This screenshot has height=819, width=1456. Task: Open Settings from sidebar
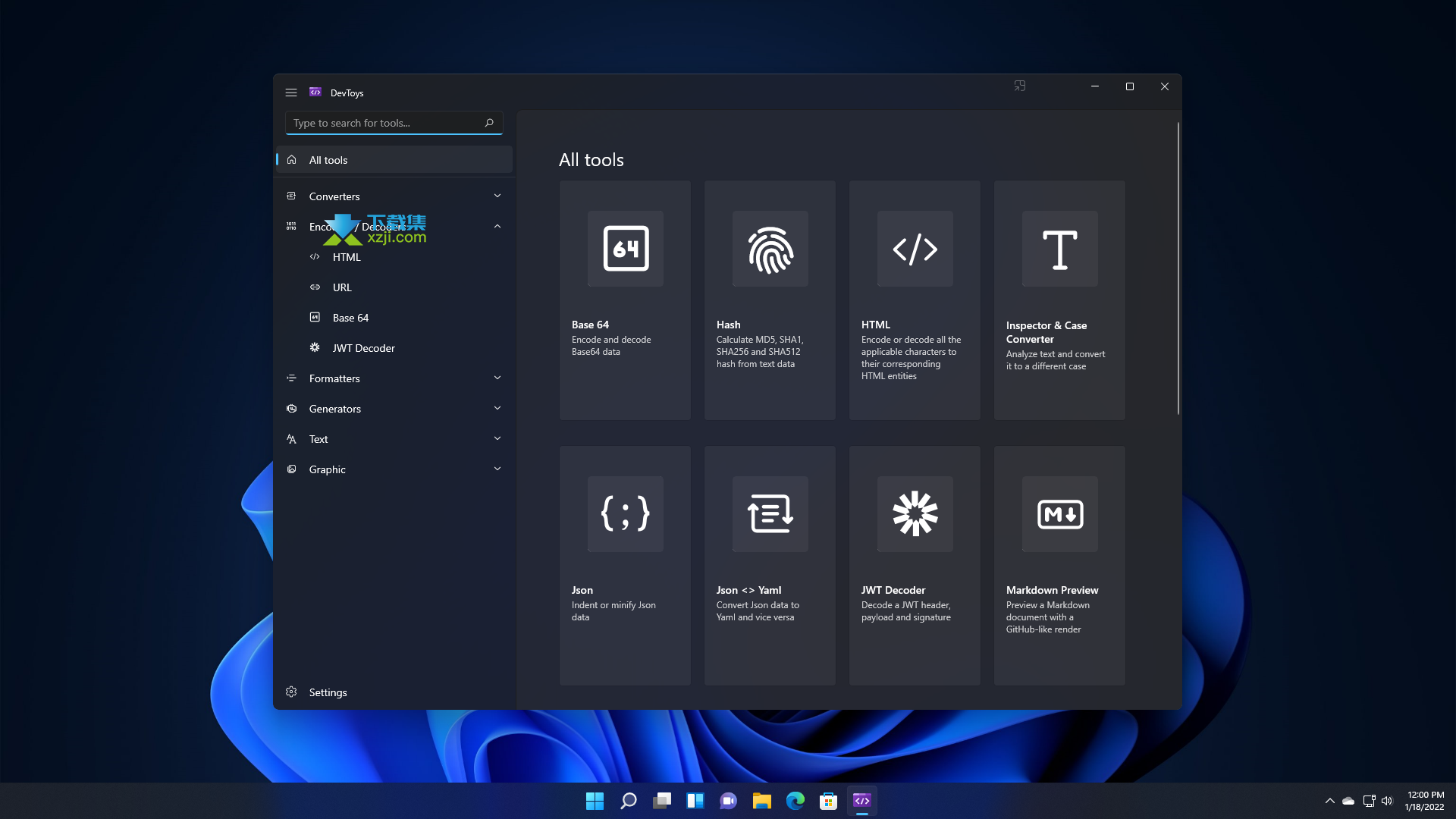tap(328, 691)
